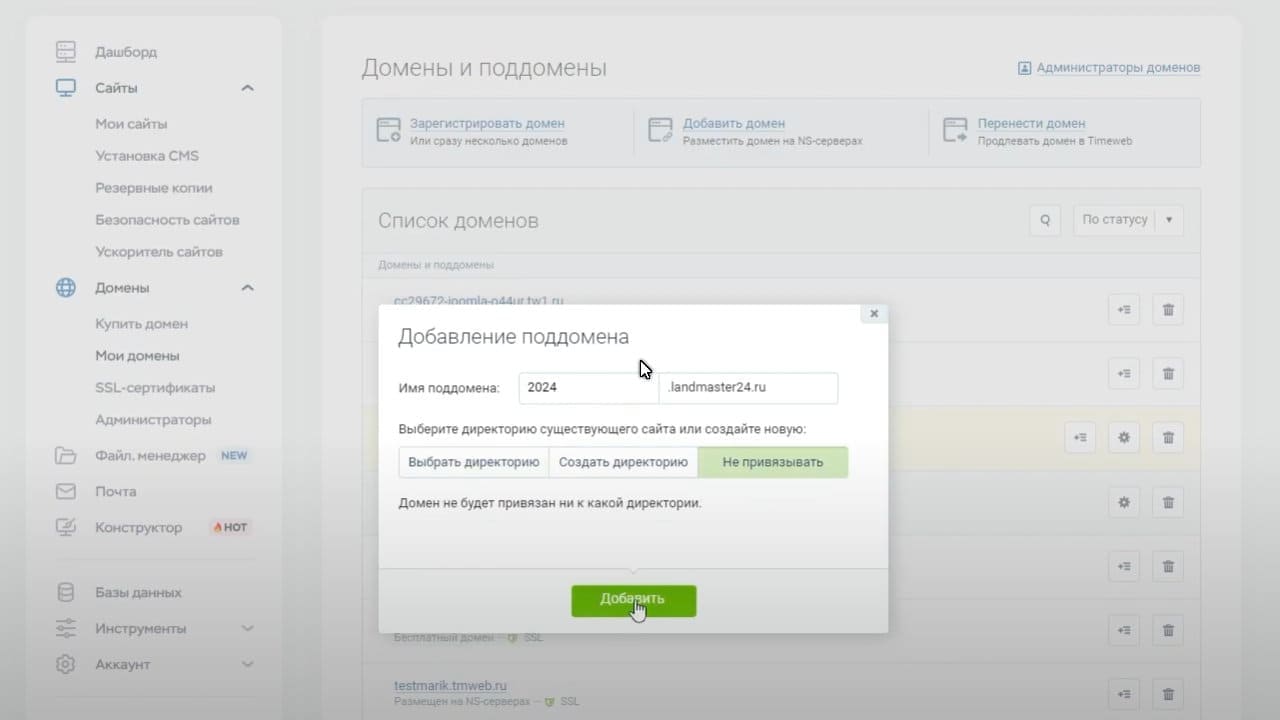Viewport: 1280px width, 720px height.
Task: Open Мои домены in sidebar
Action: 137,356
